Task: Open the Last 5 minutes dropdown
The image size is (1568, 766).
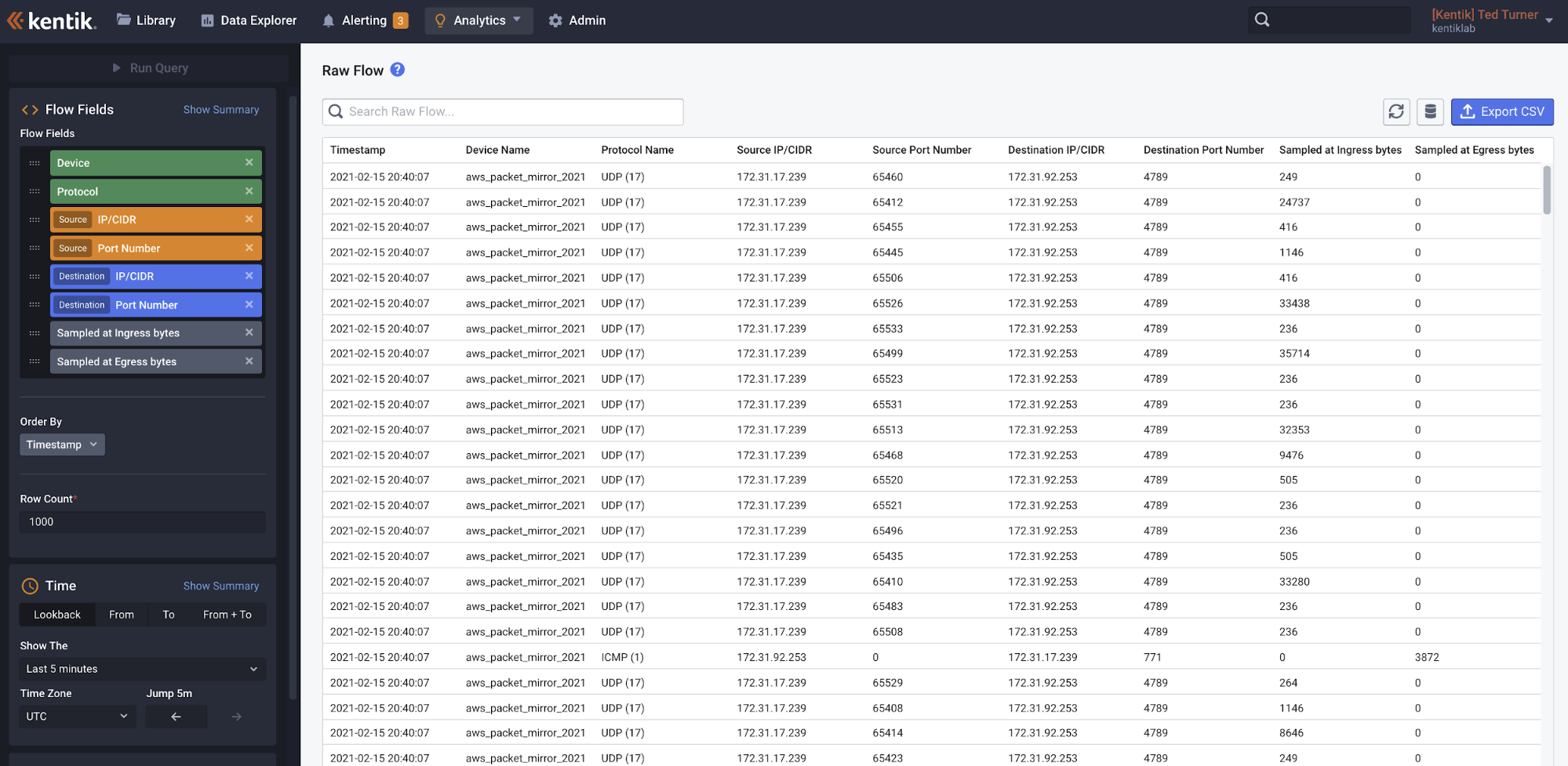Action: [x=142, y=669]
